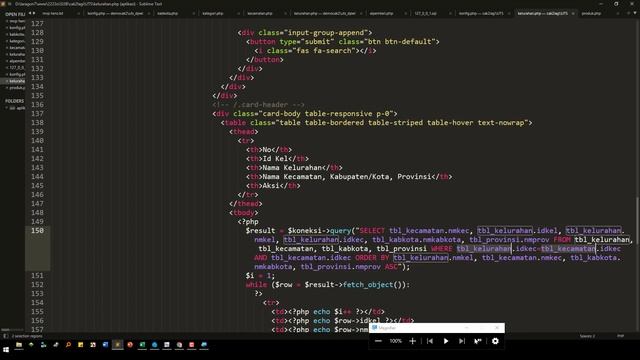Click line number 152 in gutter
The image size is (640, 360).
[x=37, y=284]
